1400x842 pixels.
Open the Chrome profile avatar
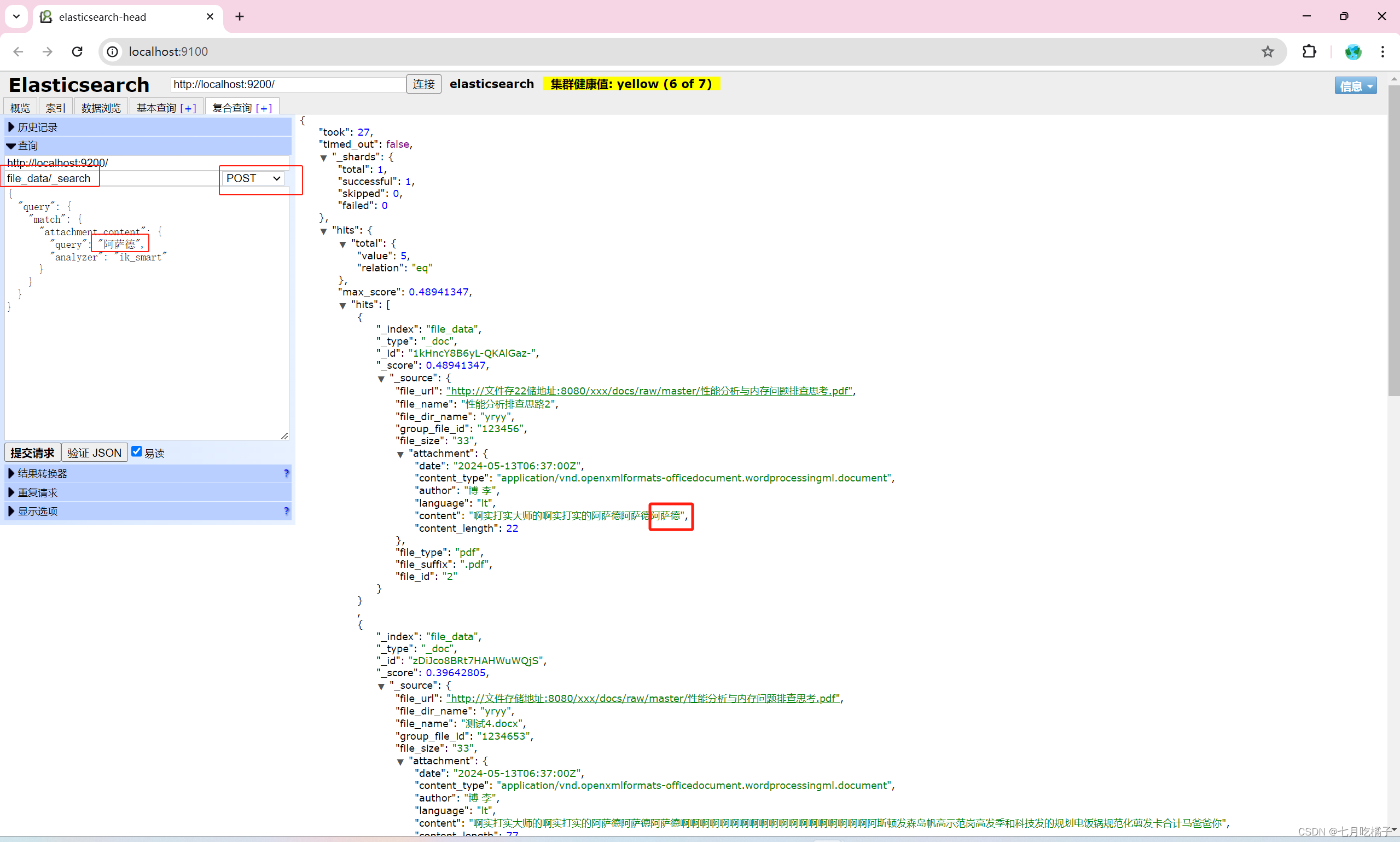(1353, 51)
